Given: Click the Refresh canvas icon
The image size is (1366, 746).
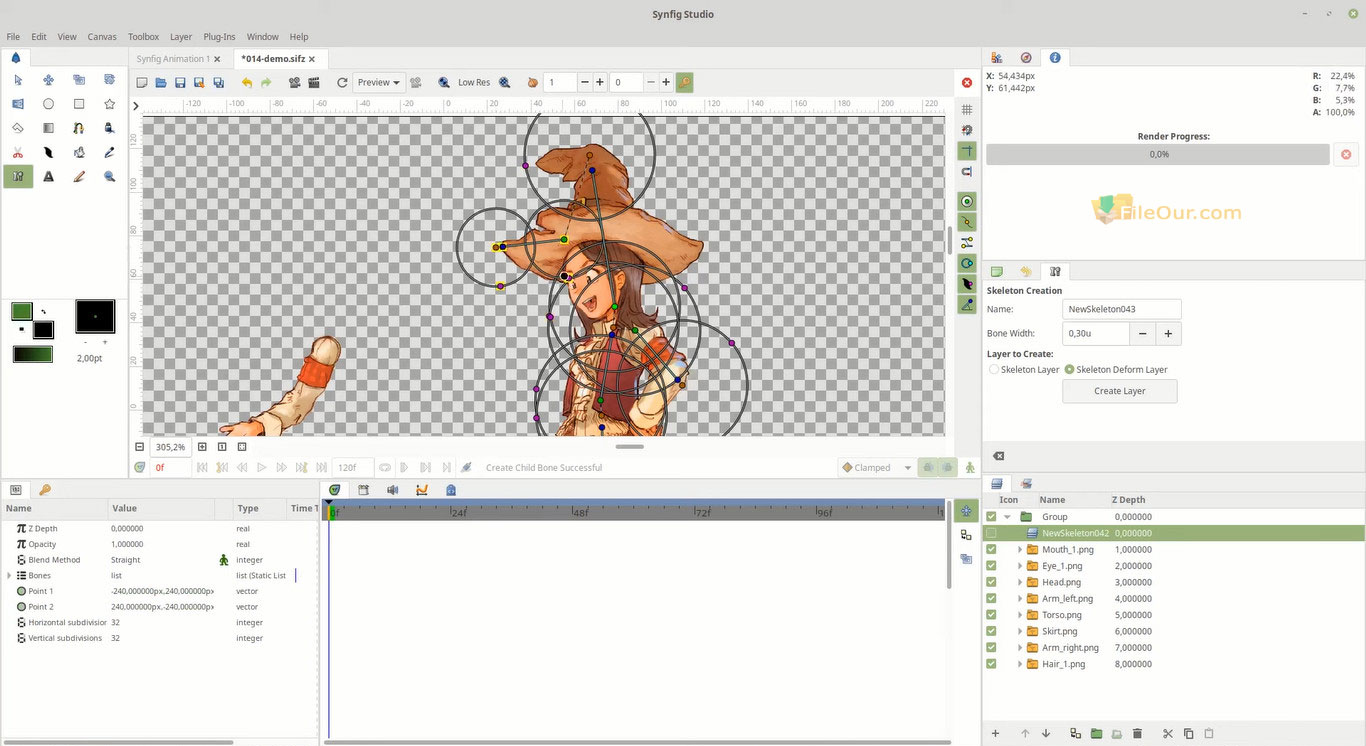Looking at the screenshot, I should [x=342, y=83].
